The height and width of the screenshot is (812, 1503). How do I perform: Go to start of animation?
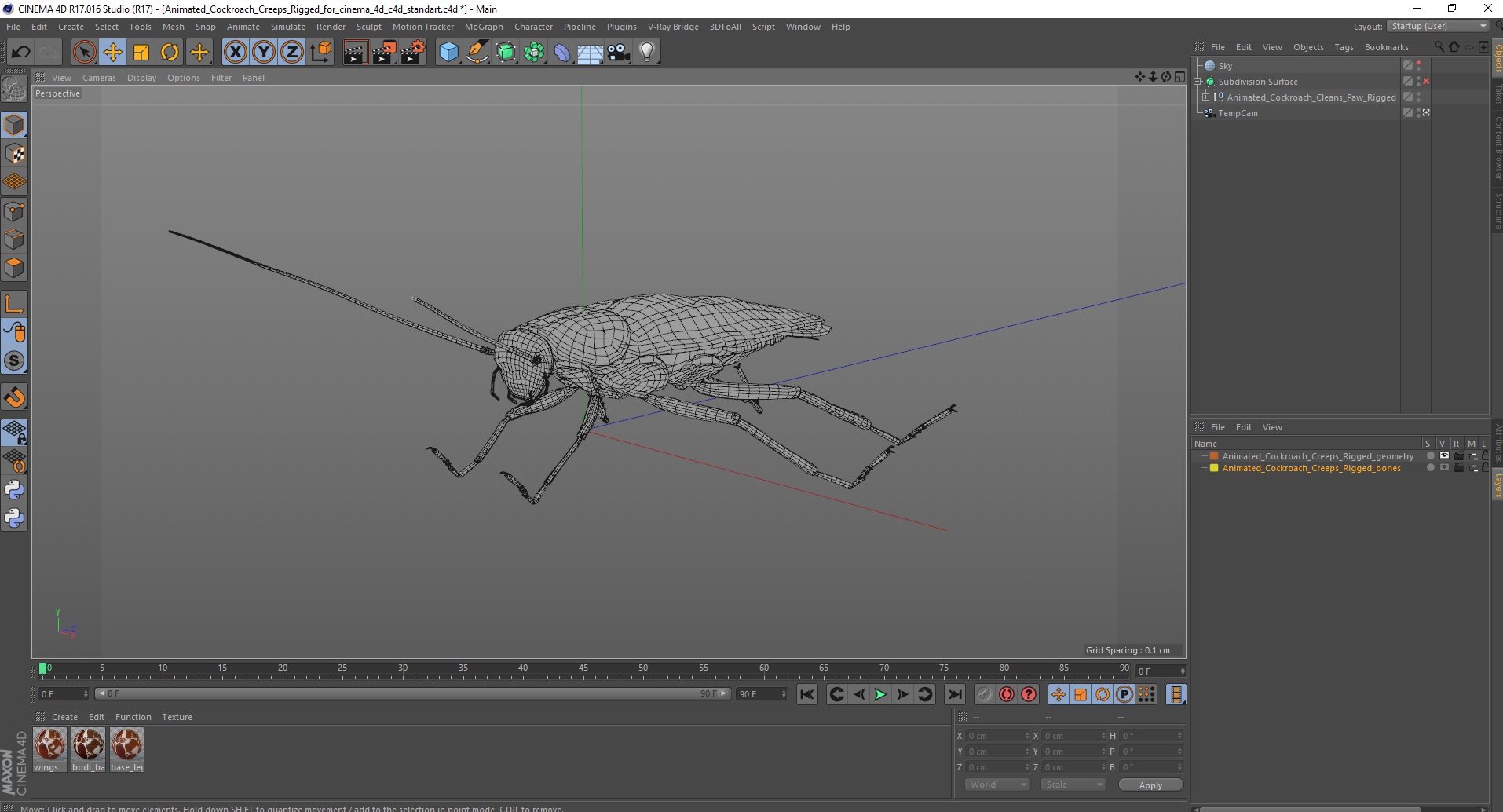(x=806, y=694)
